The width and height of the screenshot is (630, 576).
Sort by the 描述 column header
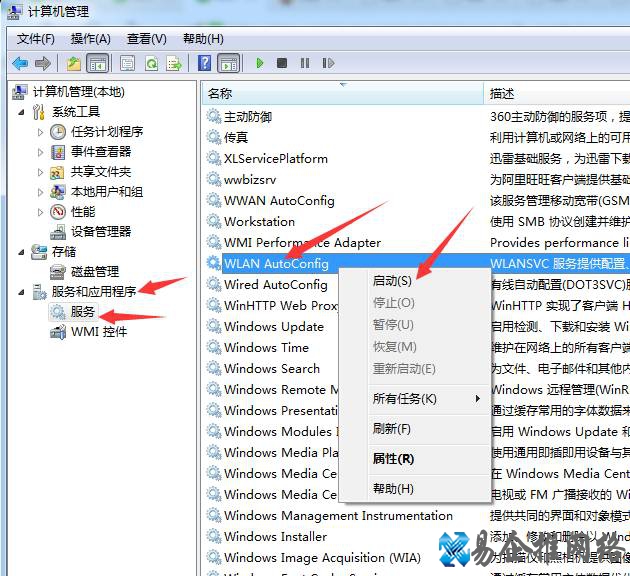[x=557, y=94]
